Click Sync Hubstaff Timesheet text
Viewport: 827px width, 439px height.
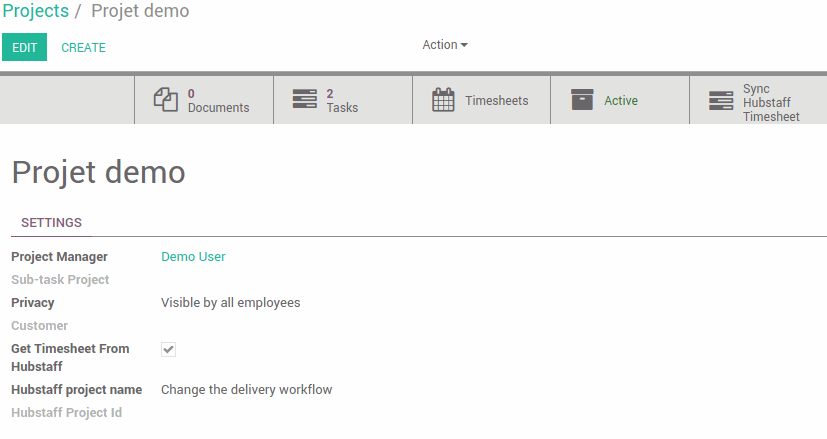[771, 102]
